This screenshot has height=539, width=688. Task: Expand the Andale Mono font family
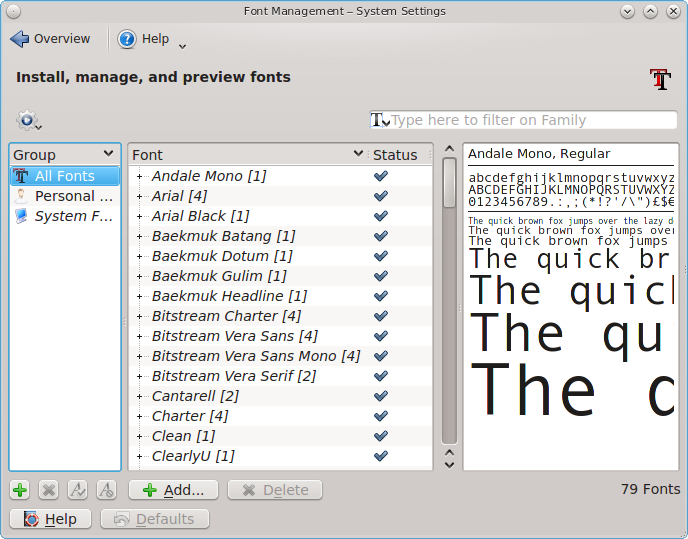click(x=140, y=176)
